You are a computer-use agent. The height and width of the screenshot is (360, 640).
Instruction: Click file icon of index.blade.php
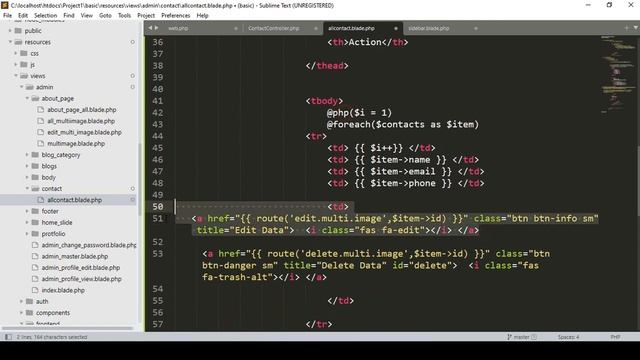(x=35, y=290)
